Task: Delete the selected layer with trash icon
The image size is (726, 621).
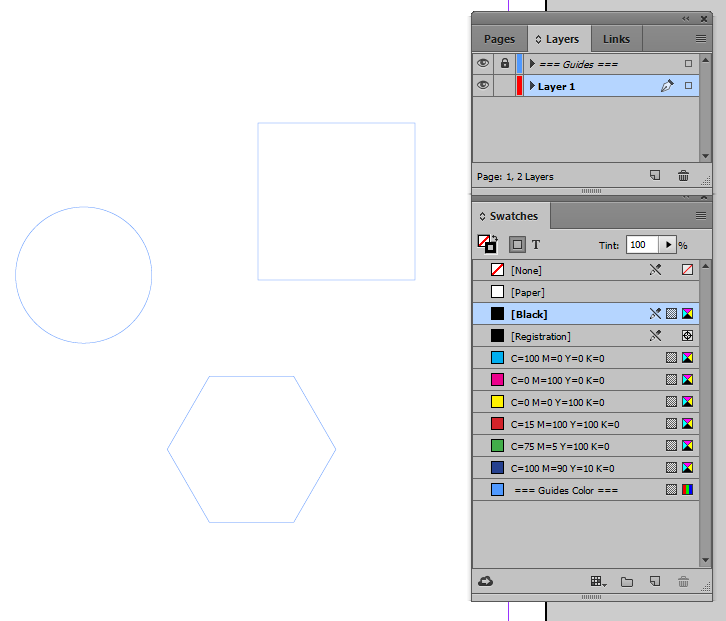Action: click(683, 176)
